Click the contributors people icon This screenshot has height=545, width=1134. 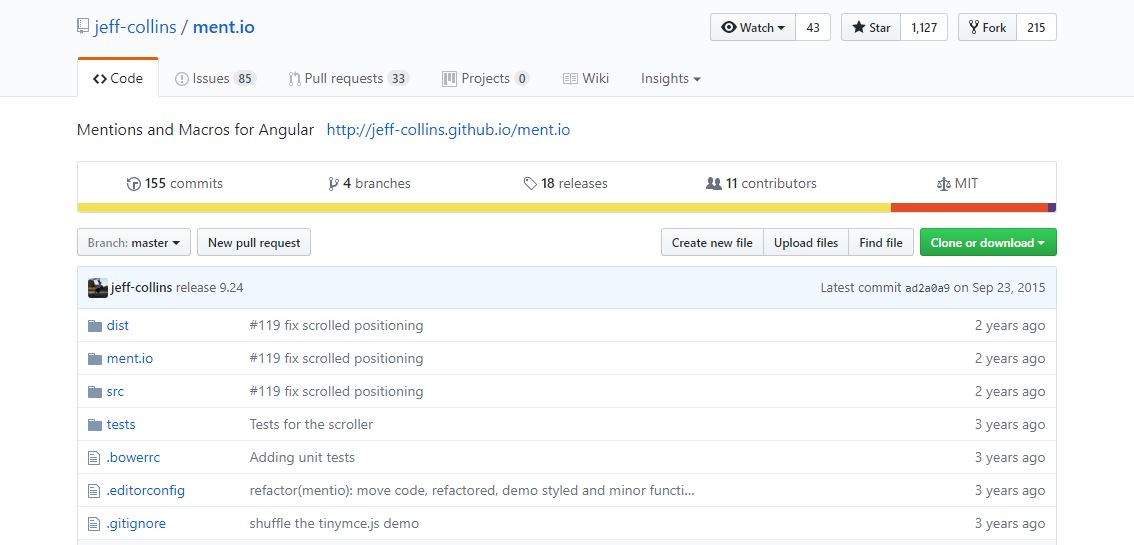(x=714, y=184)
